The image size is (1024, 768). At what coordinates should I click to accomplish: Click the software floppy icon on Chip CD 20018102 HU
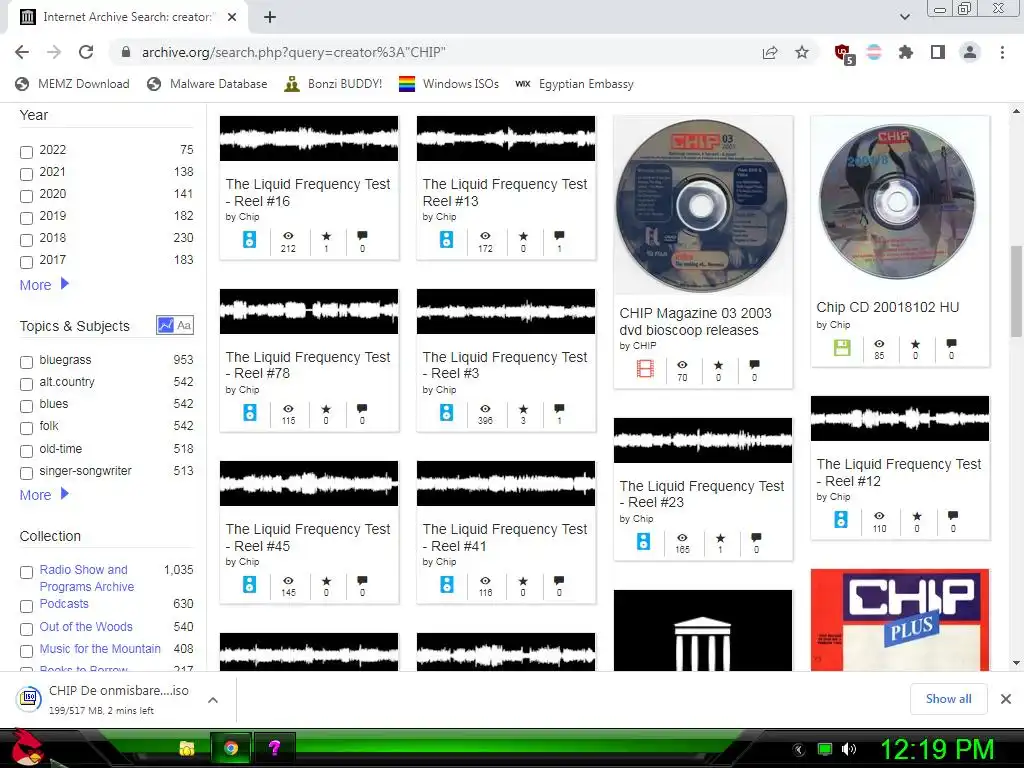pyautogui.click(x=842, y=347)
